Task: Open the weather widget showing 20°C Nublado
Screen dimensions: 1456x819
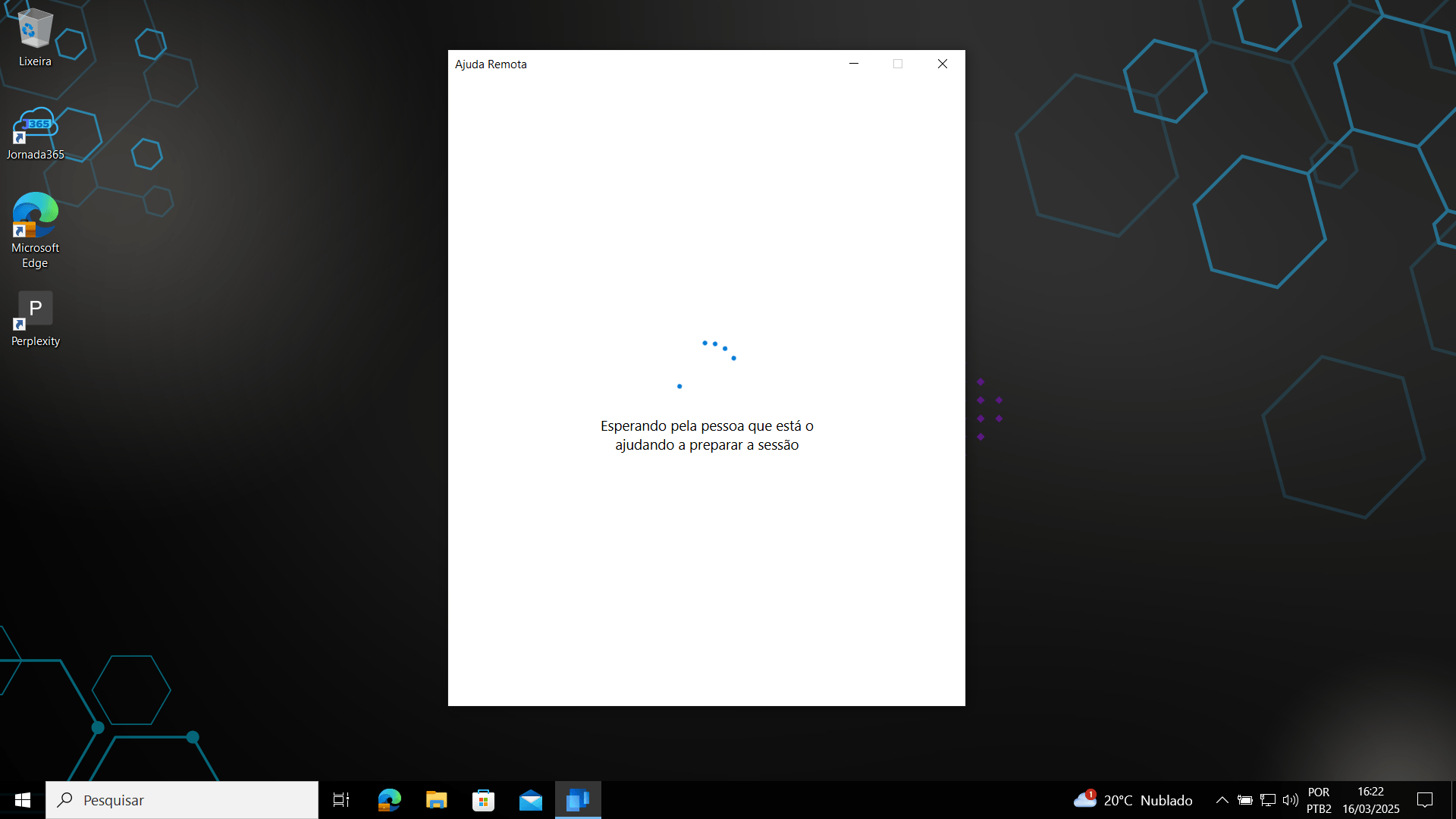Action: pyautogui.click(x=1133, y=800)
